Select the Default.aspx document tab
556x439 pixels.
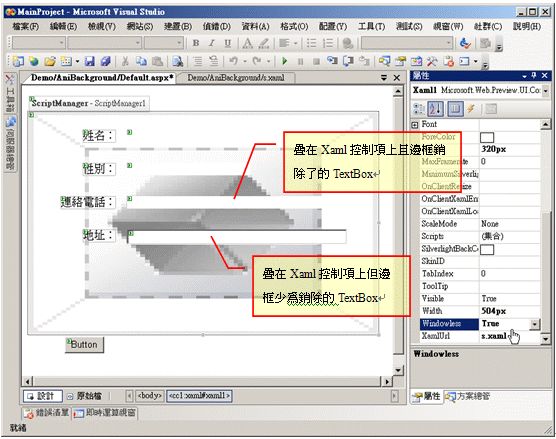click(102, 78)
